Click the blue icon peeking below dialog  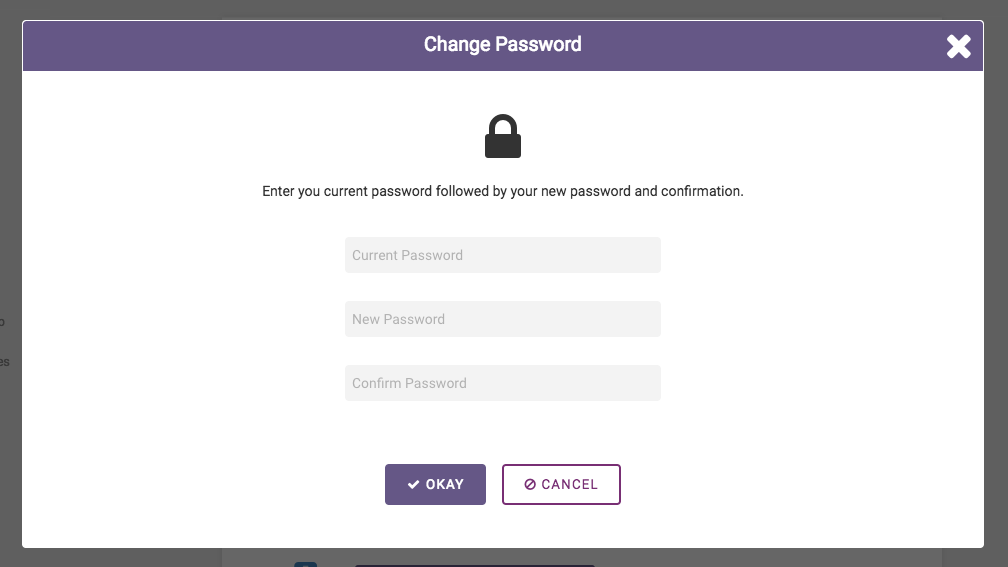pos(306,564)
